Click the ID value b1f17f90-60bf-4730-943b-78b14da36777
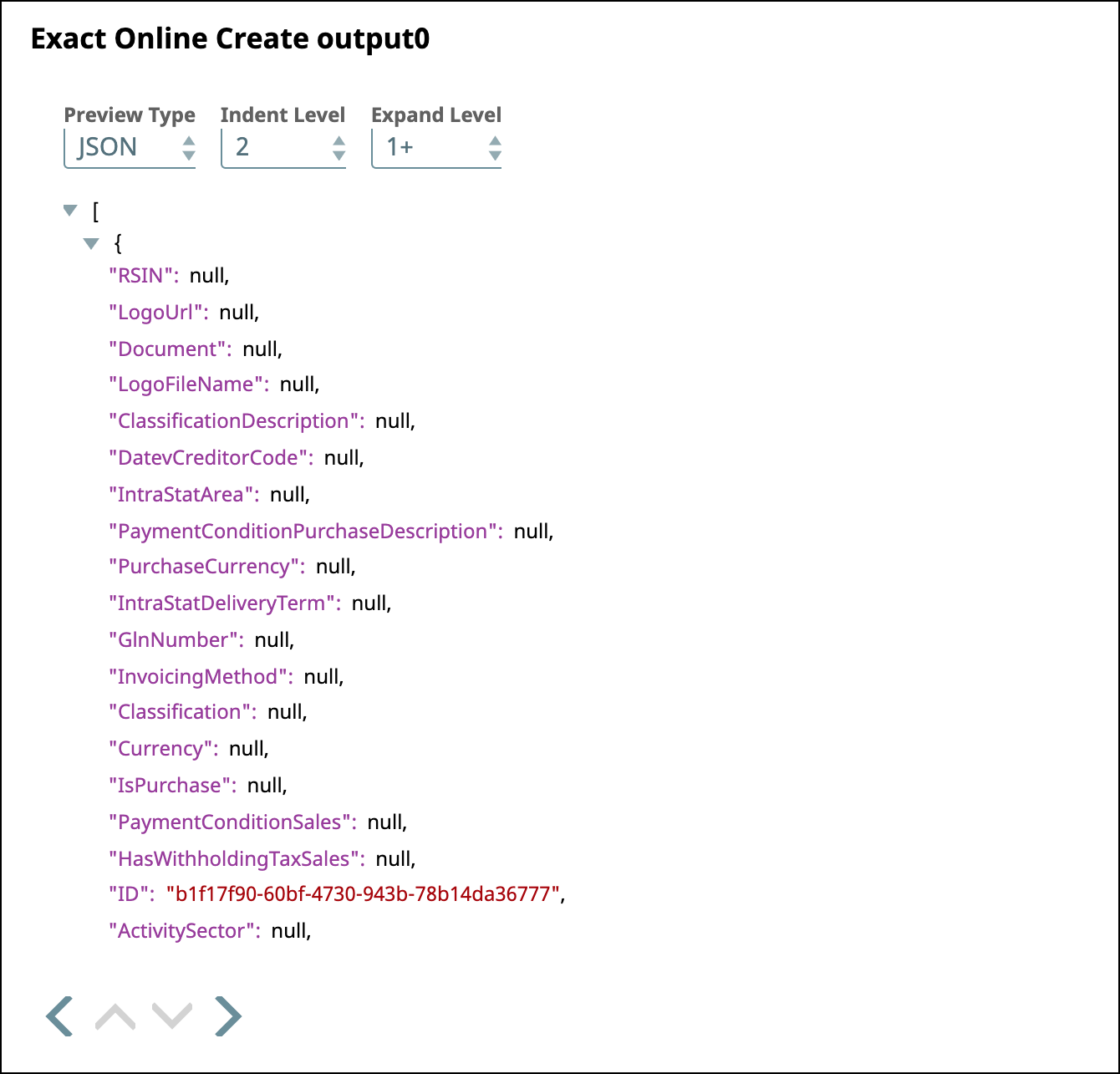1120x1074 pixels. pos(363,894)
